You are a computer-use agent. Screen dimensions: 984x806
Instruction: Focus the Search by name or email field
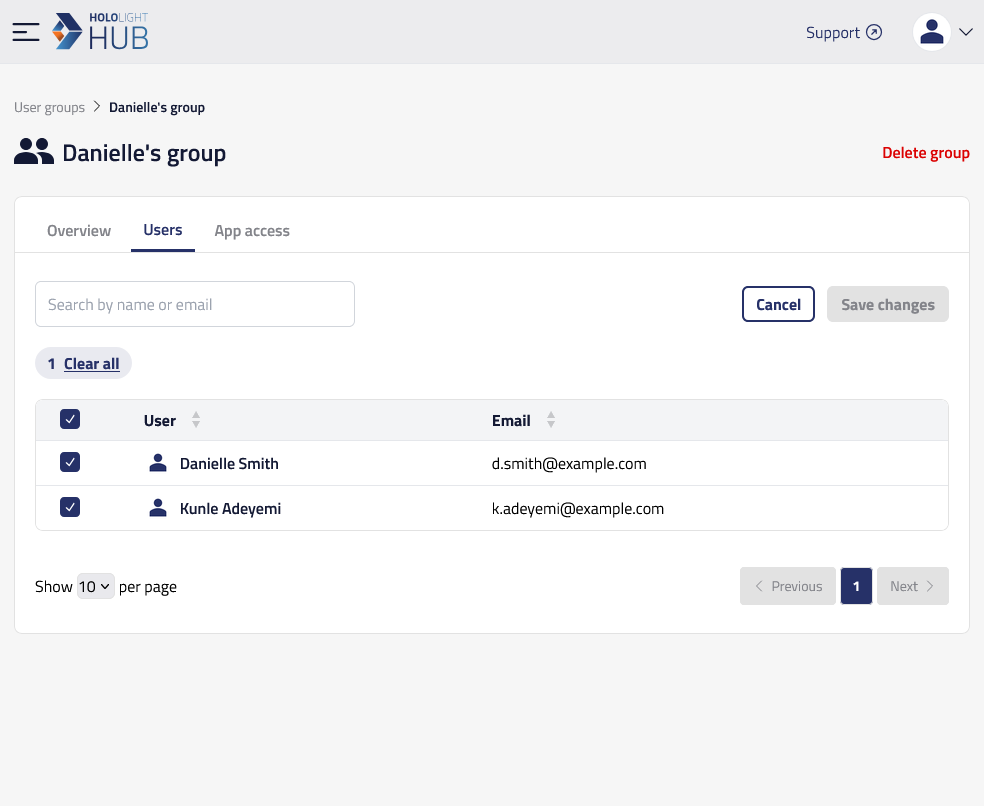click(195, 304)
